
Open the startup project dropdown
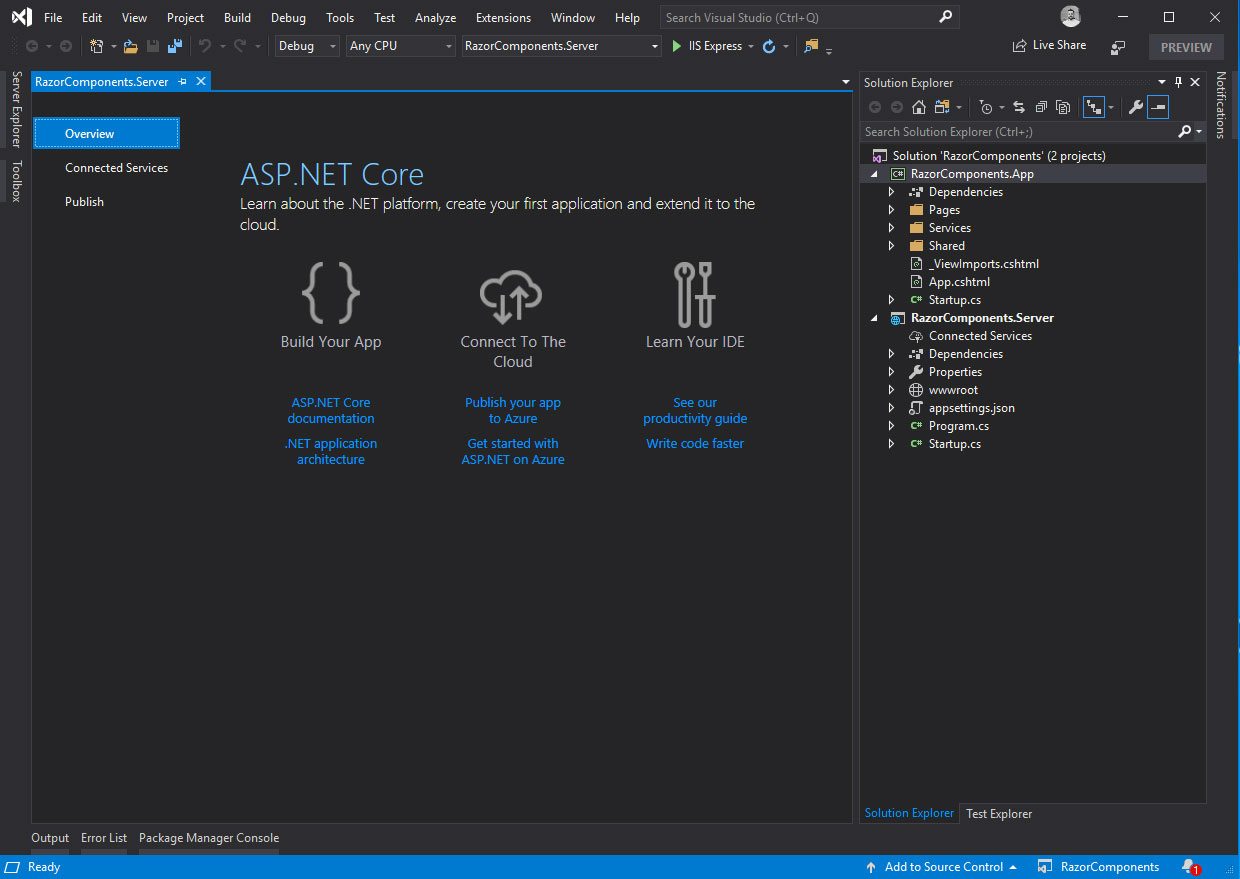tap(562, 46)
